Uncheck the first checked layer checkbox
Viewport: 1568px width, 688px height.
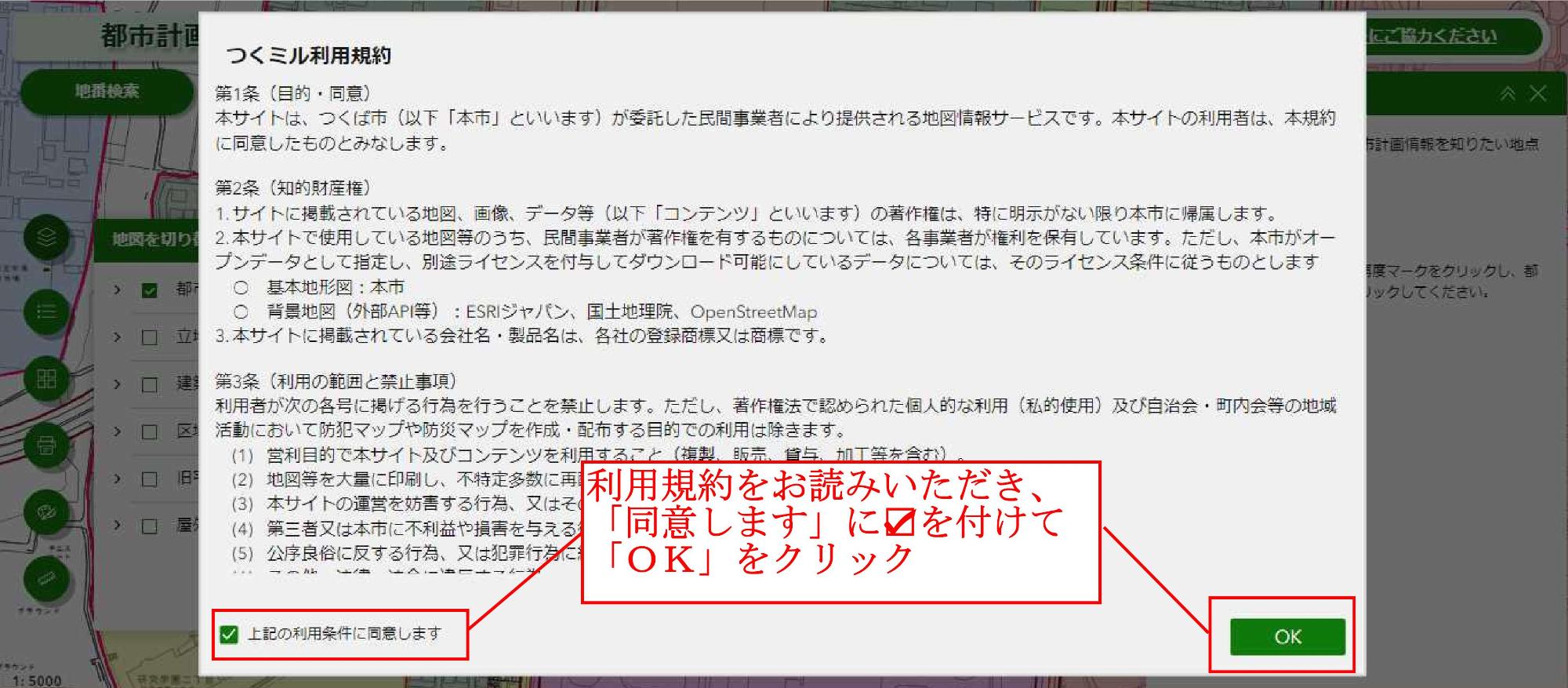(x=149, y=290)
